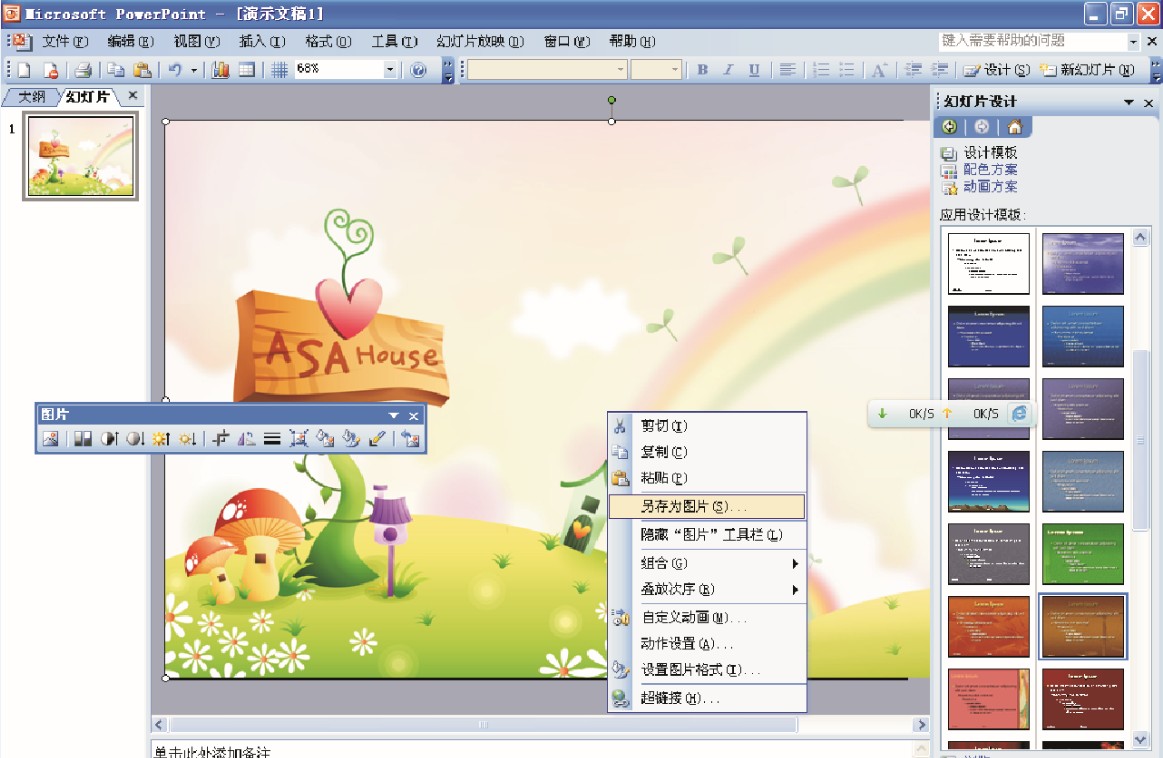The image size is (1163, 758).
Task: Switch to the 大纲 tab
Action: tap(31, 96)
